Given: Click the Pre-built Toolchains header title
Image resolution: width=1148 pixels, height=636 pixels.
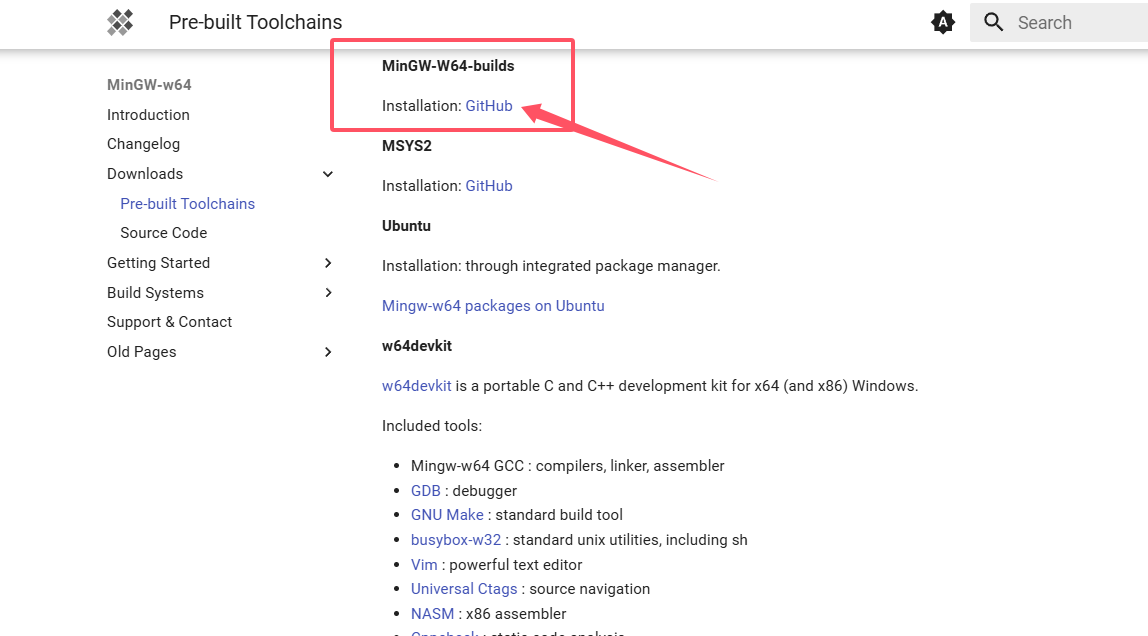Looking at the screenshot, I should click(x=256, y=23).
